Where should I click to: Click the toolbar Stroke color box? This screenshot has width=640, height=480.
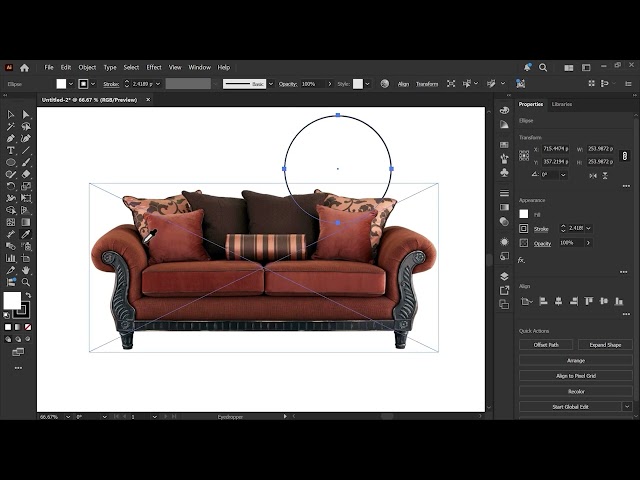tap(22, 311)
